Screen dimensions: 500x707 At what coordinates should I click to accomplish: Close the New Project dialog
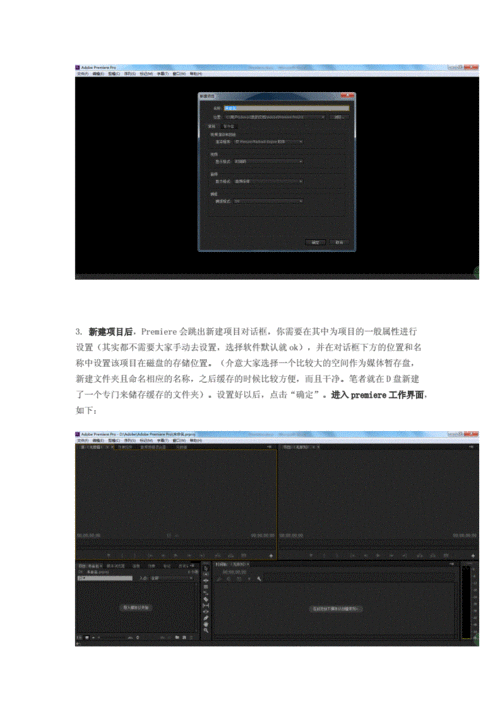click(348, 95)
